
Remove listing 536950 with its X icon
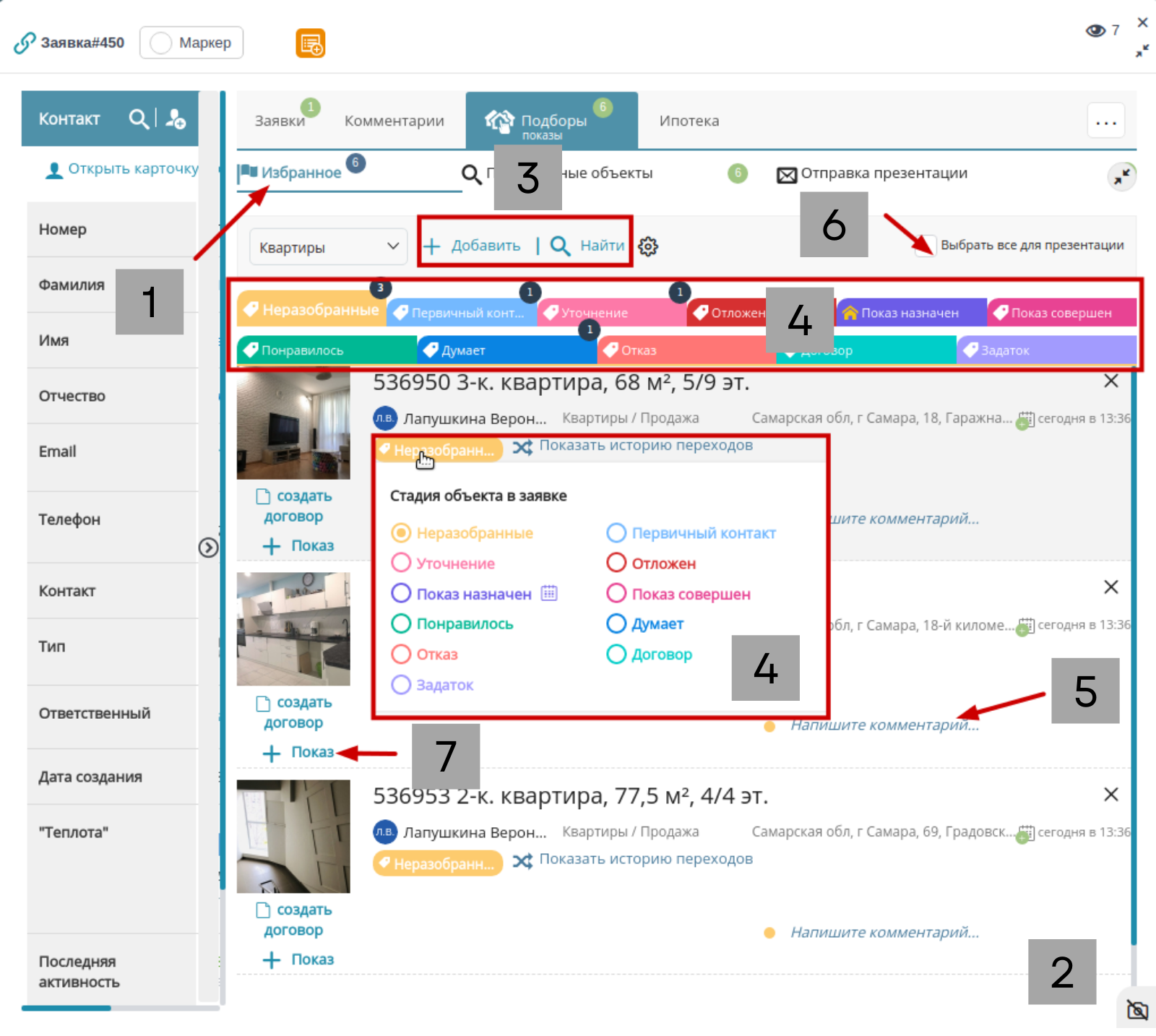1111,381
